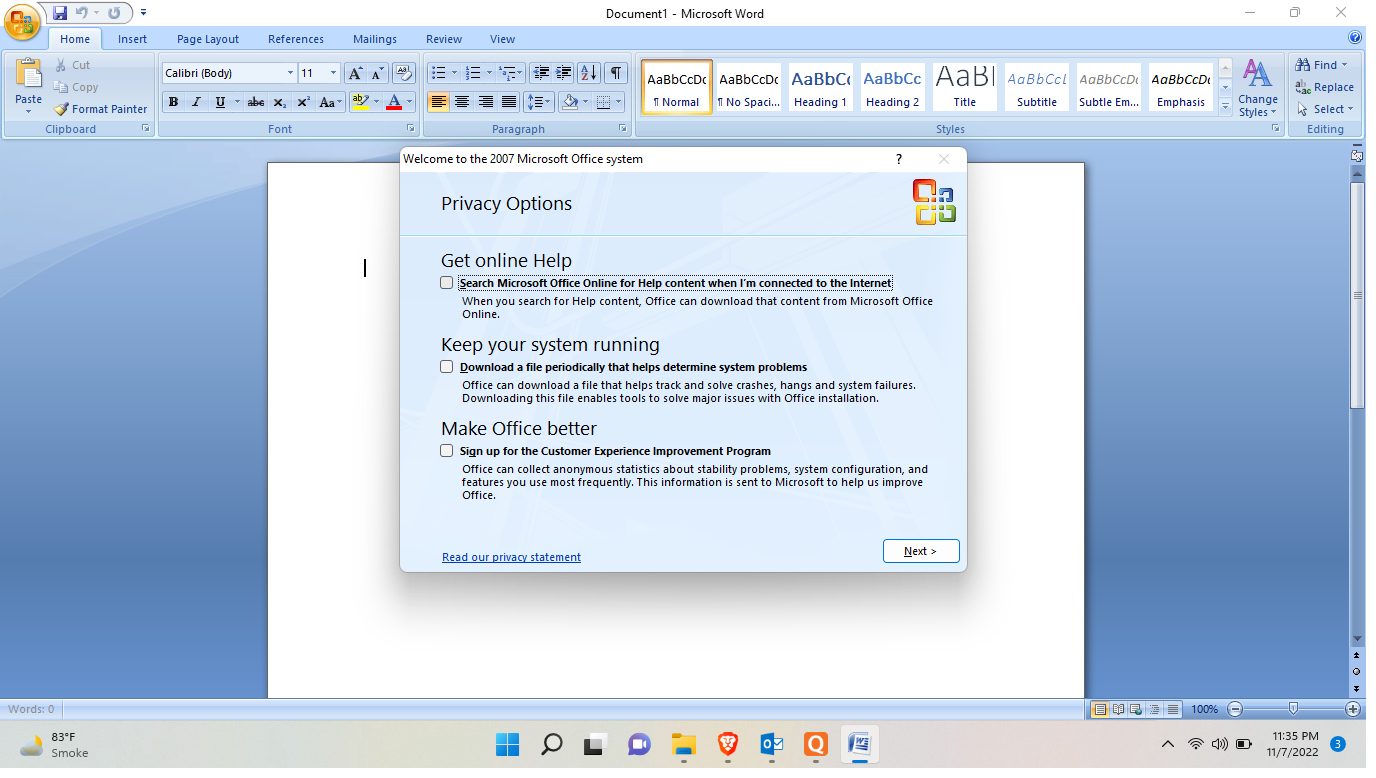The image size is (1376, 778).
Task: Apply strikethrough to text
Action: [256, 102]
